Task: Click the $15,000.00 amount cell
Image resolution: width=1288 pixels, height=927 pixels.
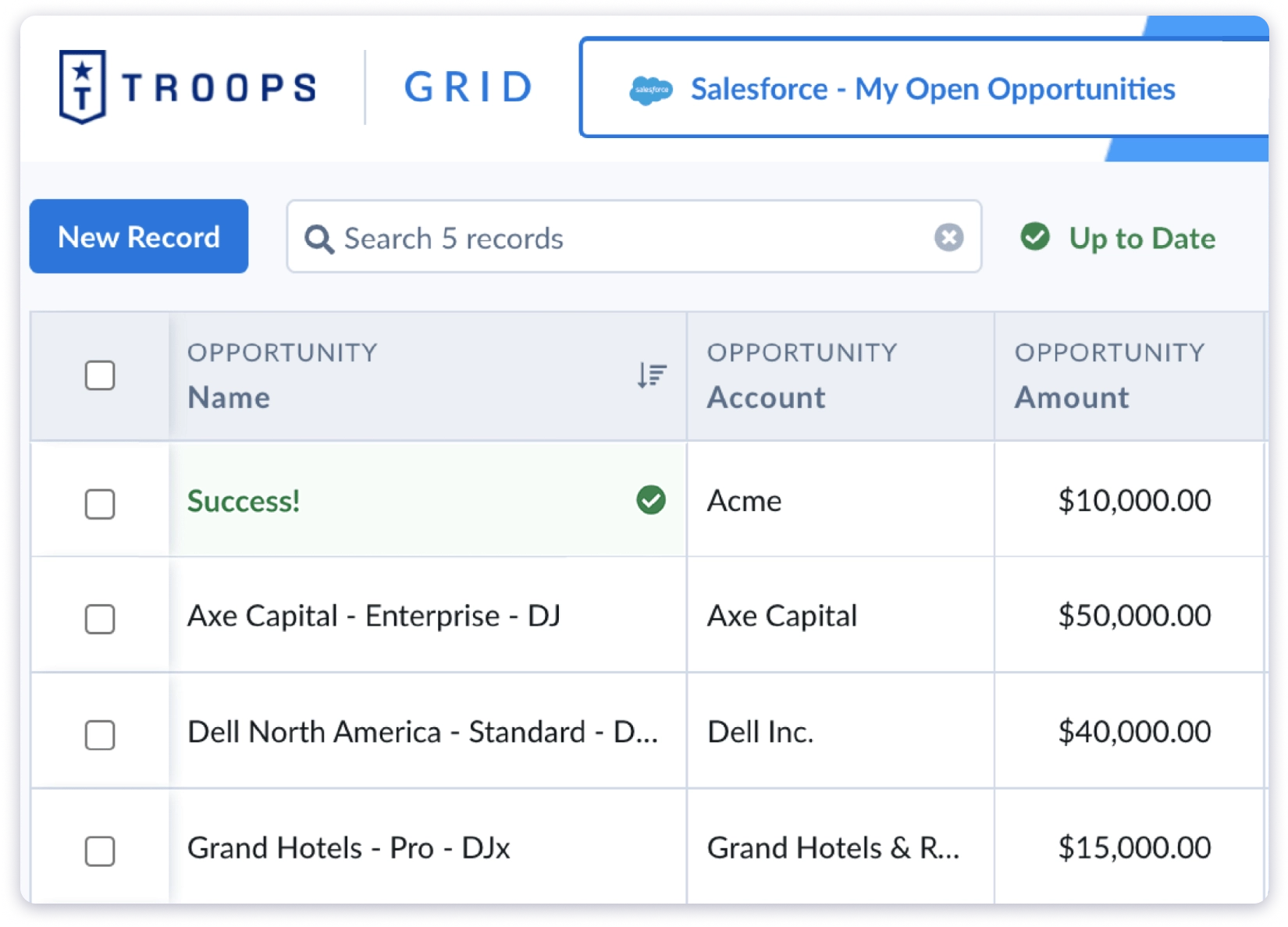Action: pyautogui.click(x=1130, y=847)
